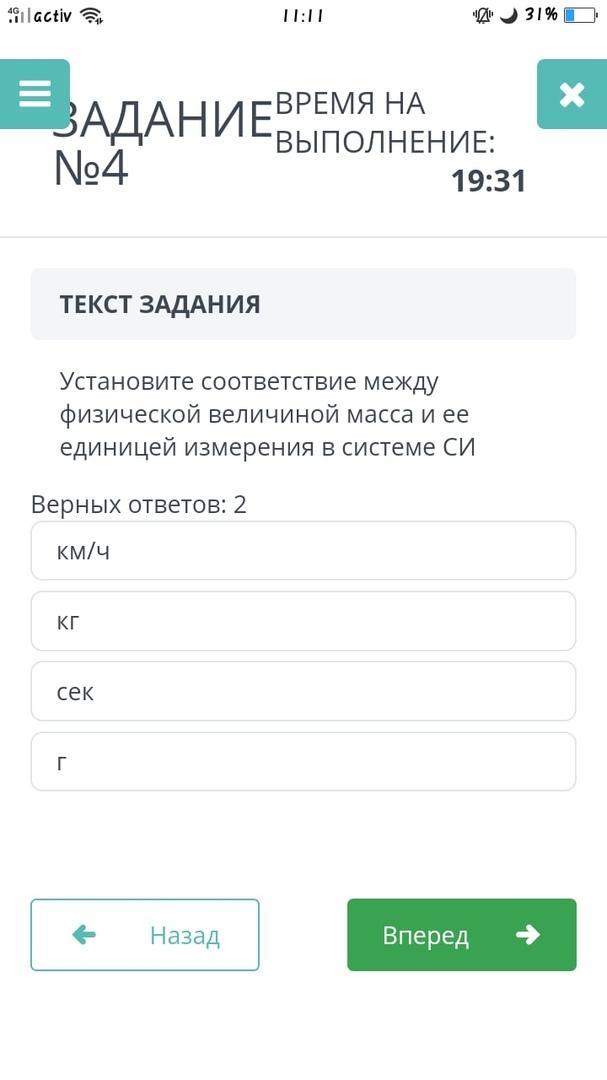Close the quiz with the X button
This screenshot has height=1080, width=607.
coord(571,94)
